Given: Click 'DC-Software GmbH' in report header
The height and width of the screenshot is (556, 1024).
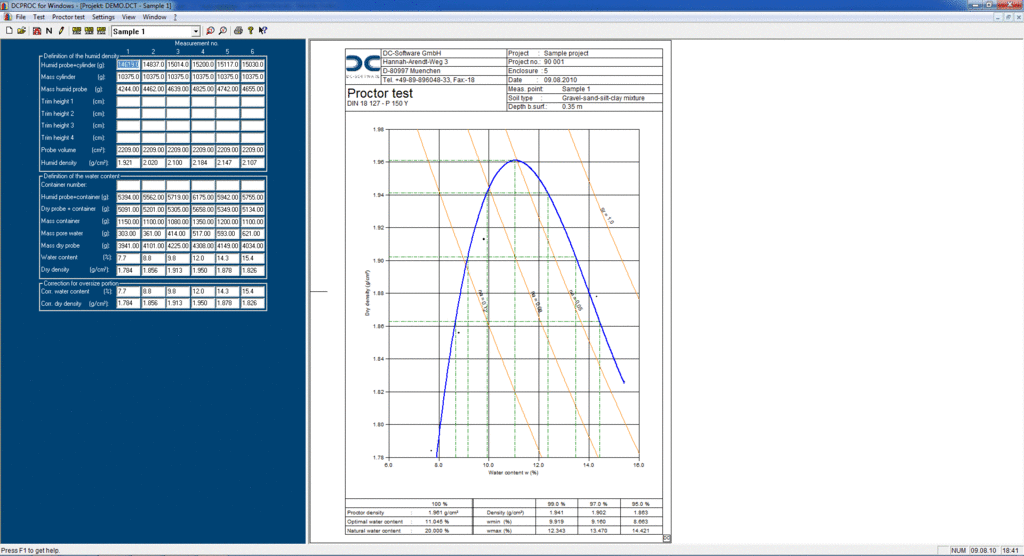Looking at the screenshot, I should pos(411,53).
